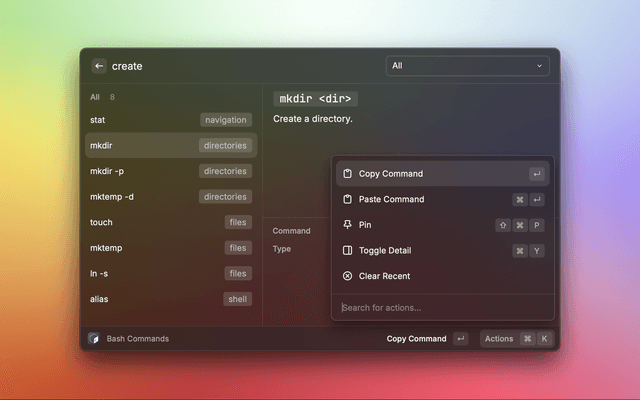640x400 pixels.
Task: Select the stat command row
Action: [x=171, y=120]
